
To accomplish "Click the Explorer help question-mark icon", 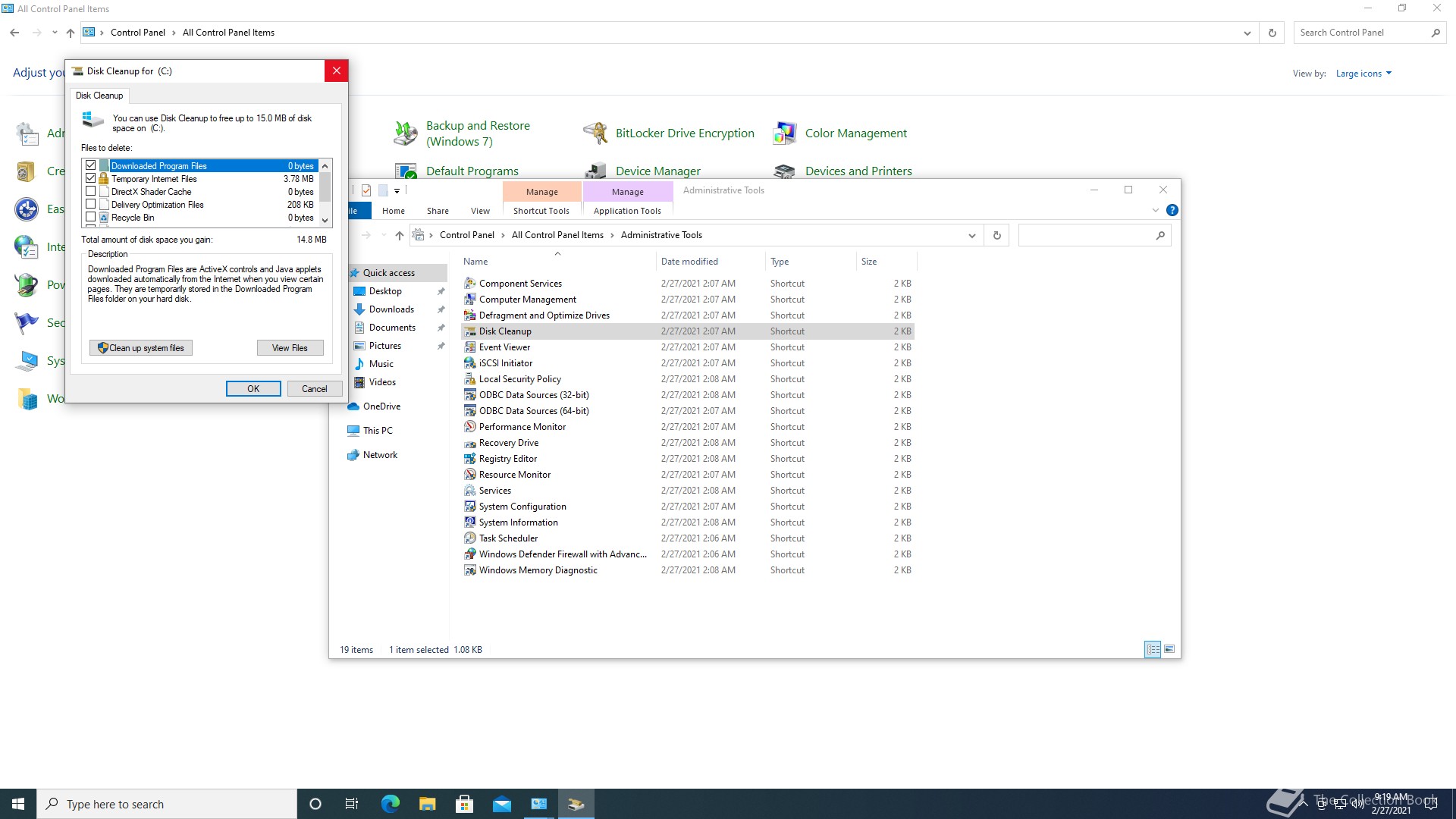I will [x=1172, y=210].
